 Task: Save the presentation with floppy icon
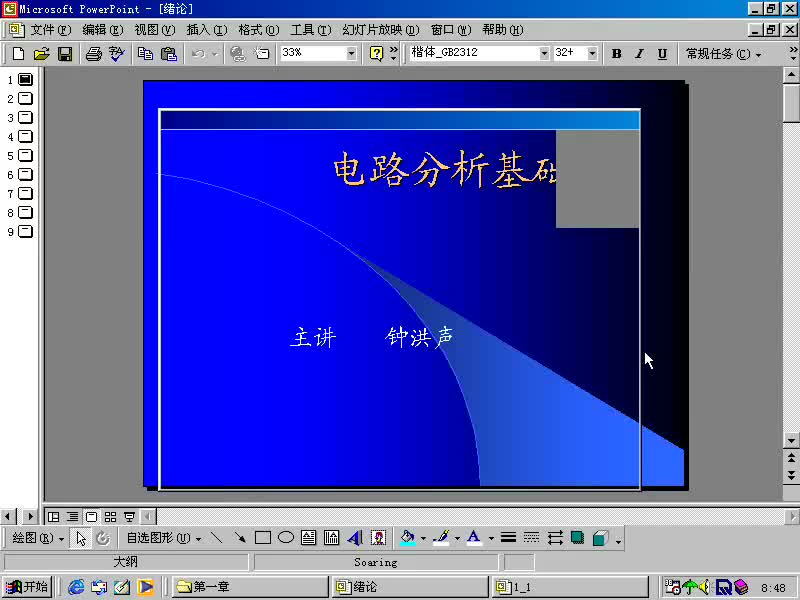(65, 53)
